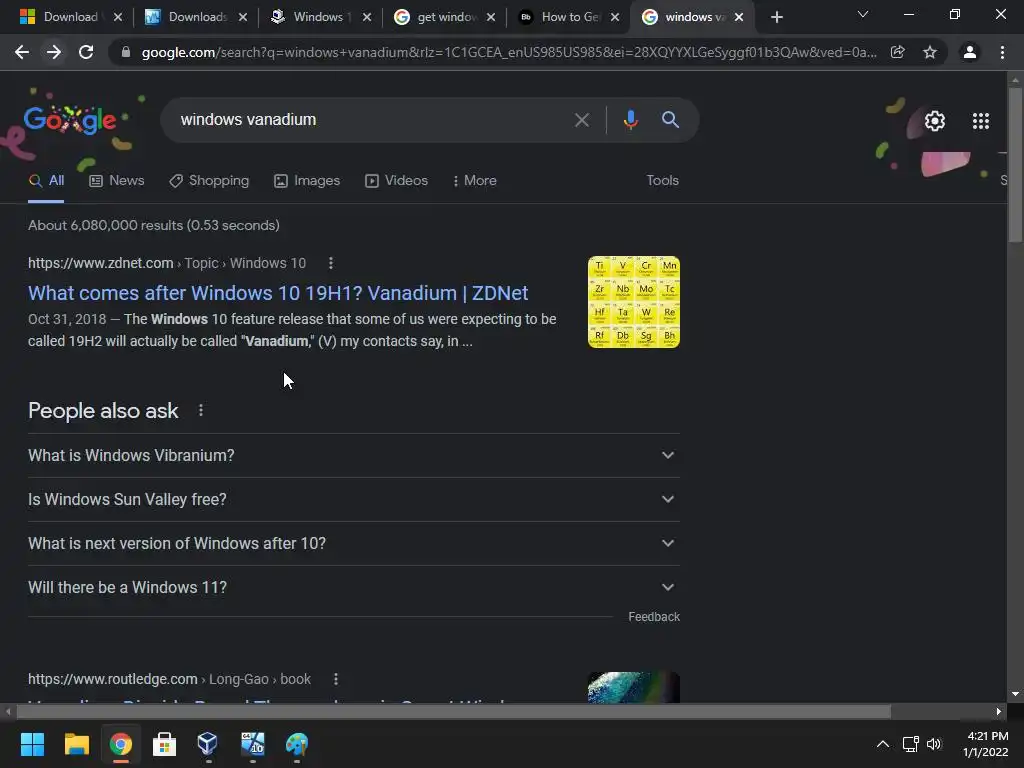This screenshot has height=768, width=1024.
Task: Expand 'What is Windows Vibranium?' question
Action: (353, 455)
